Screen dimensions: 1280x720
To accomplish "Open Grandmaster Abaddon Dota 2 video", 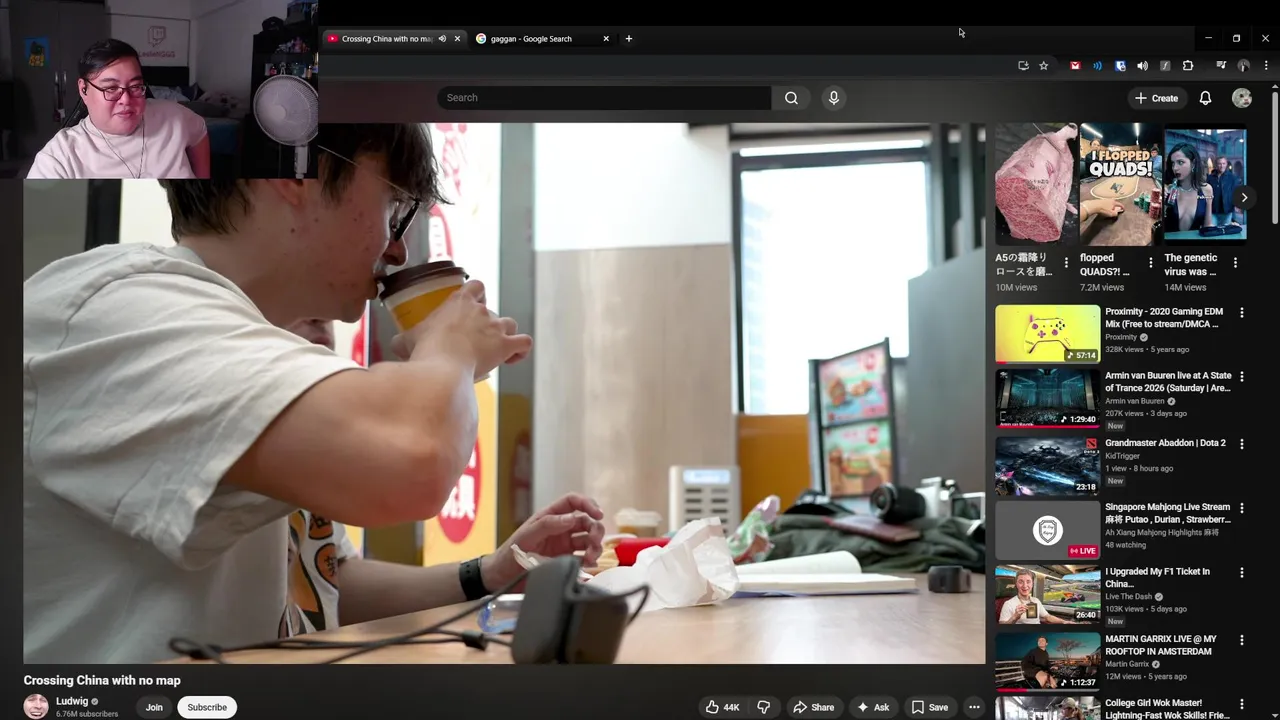I will pyautogui.click(x=1165, y=443).
